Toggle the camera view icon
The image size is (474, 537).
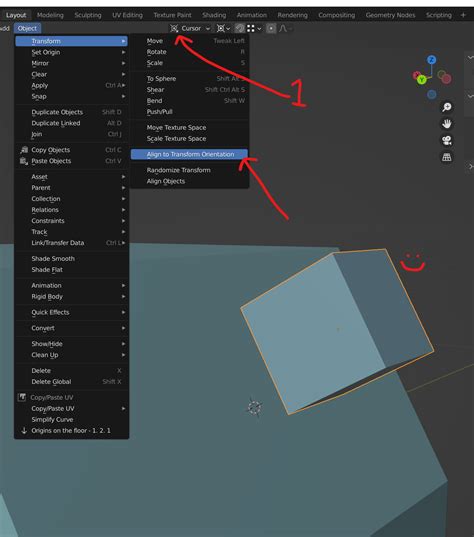(447, 140)
